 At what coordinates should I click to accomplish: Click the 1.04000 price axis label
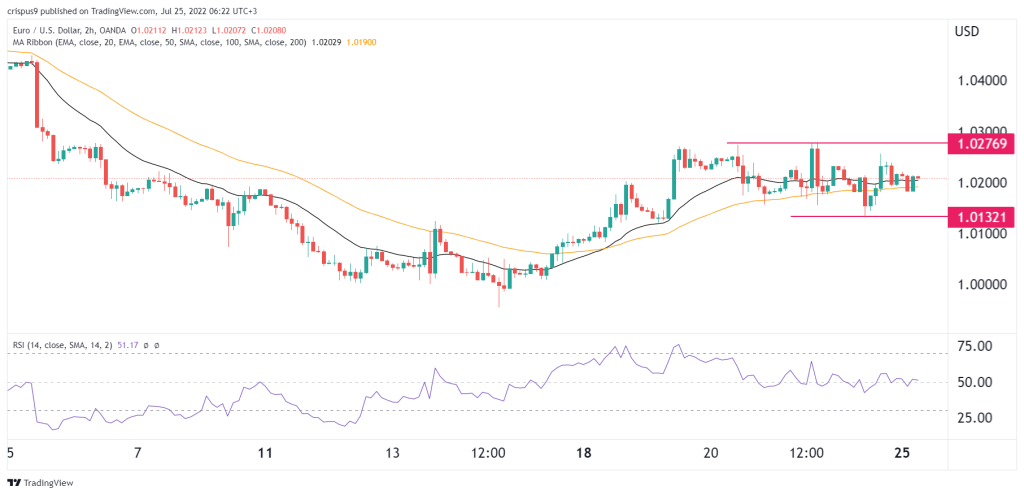[x=982, y=81]
